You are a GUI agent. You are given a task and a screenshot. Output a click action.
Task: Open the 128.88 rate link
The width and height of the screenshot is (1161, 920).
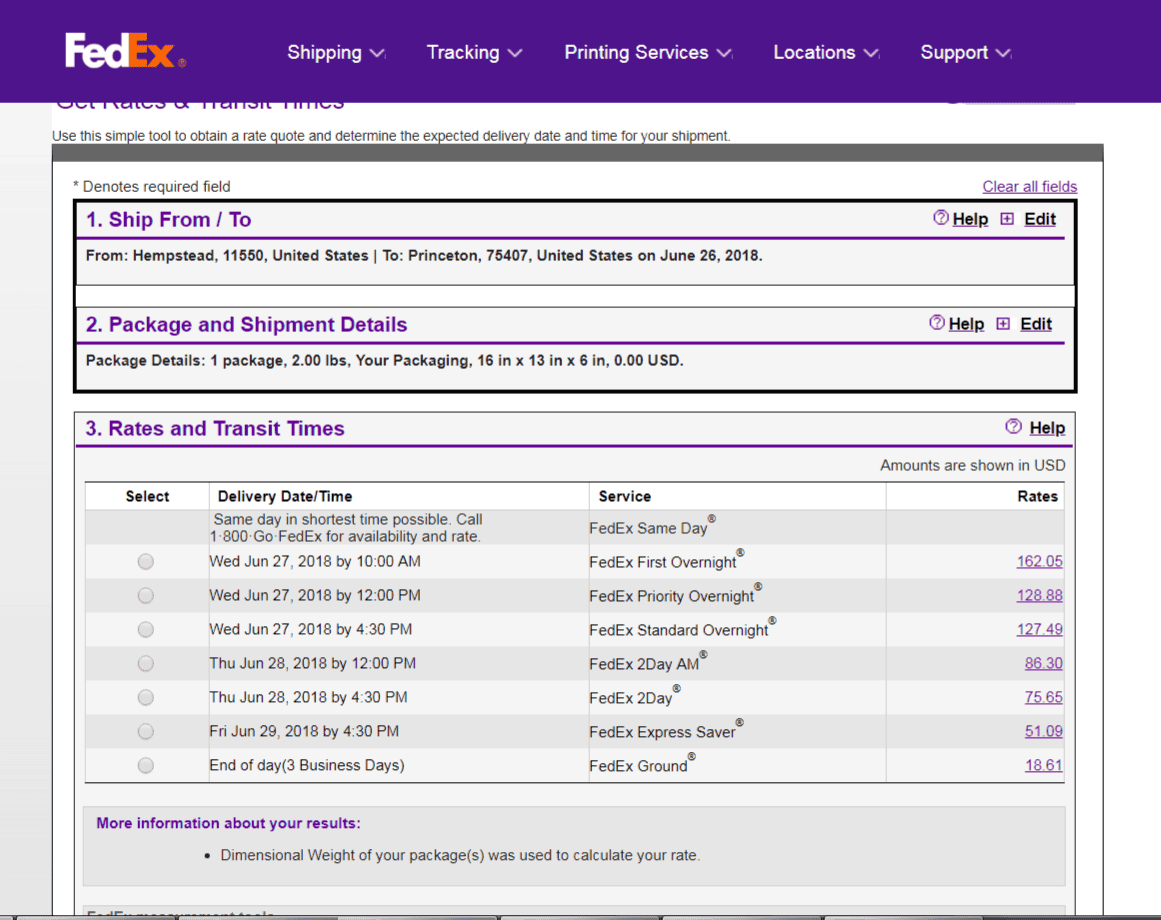(1040, 595)
